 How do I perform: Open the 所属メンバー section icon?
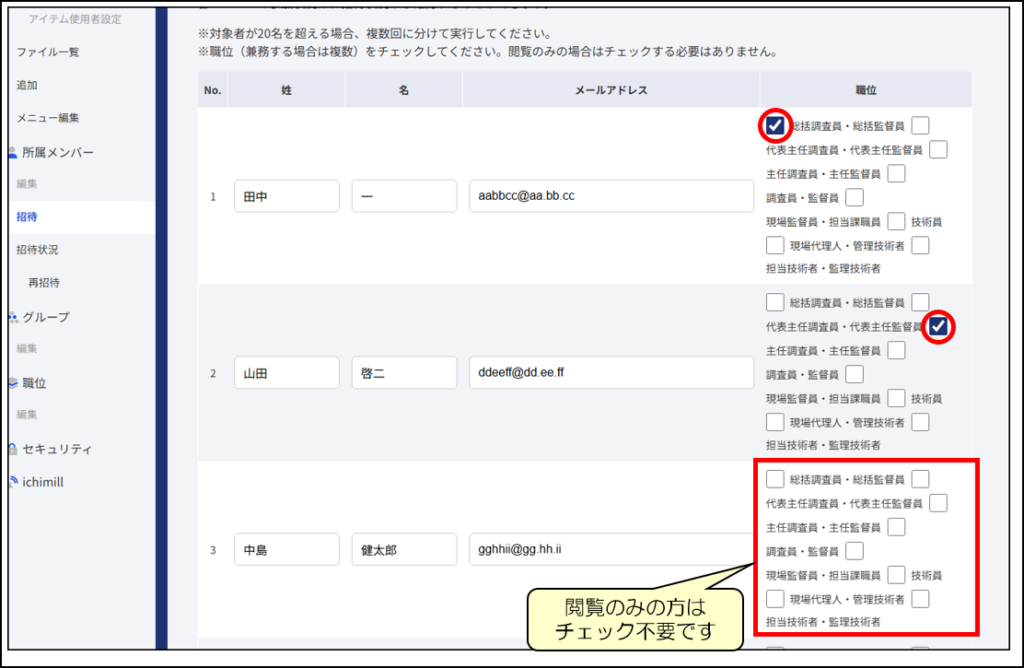pos(12,153)
